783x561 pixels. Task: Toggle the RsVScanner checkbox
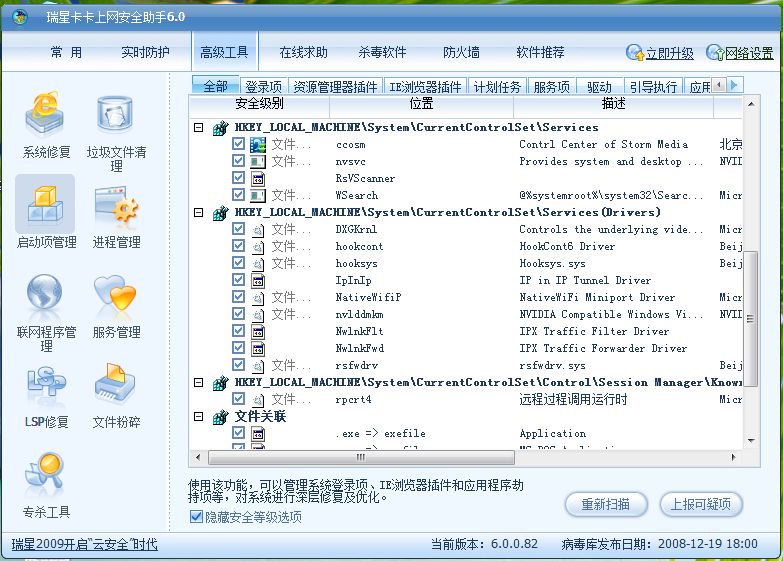point(239,178)
